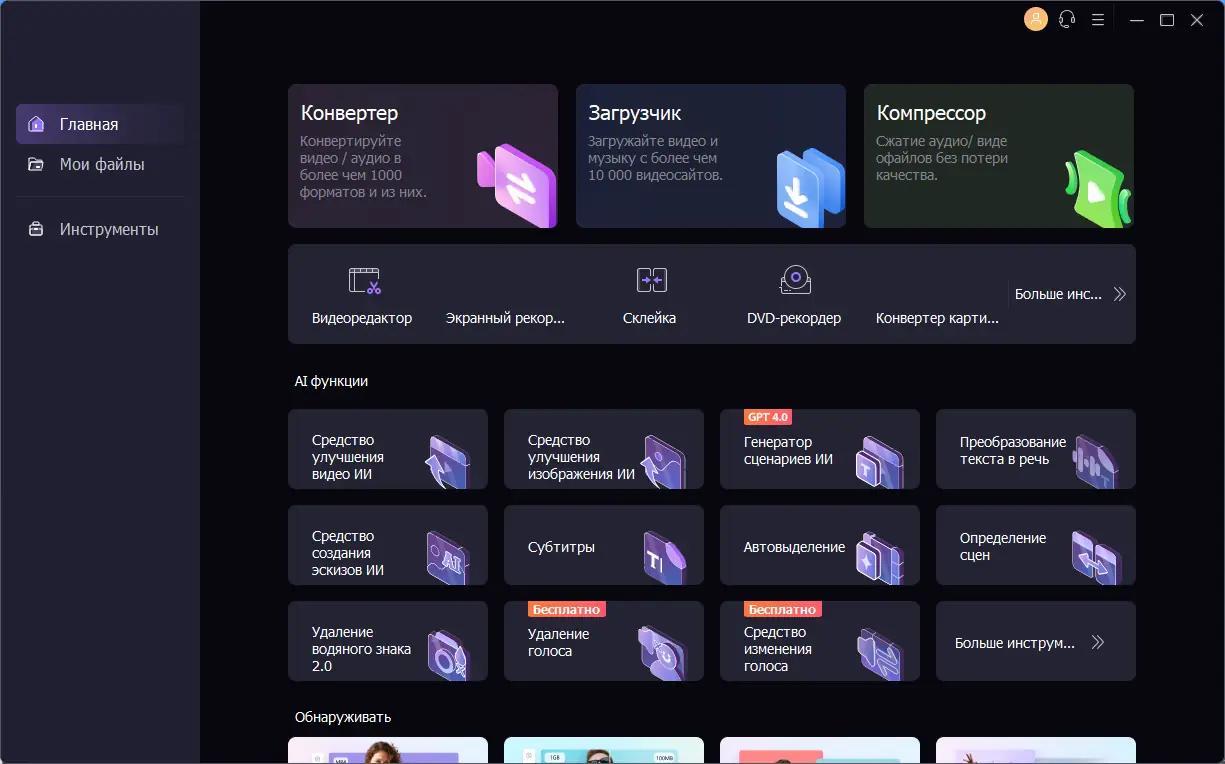1225x764 pixels.
Task: Open Определение сцен tool
Action: point(1036,545)
